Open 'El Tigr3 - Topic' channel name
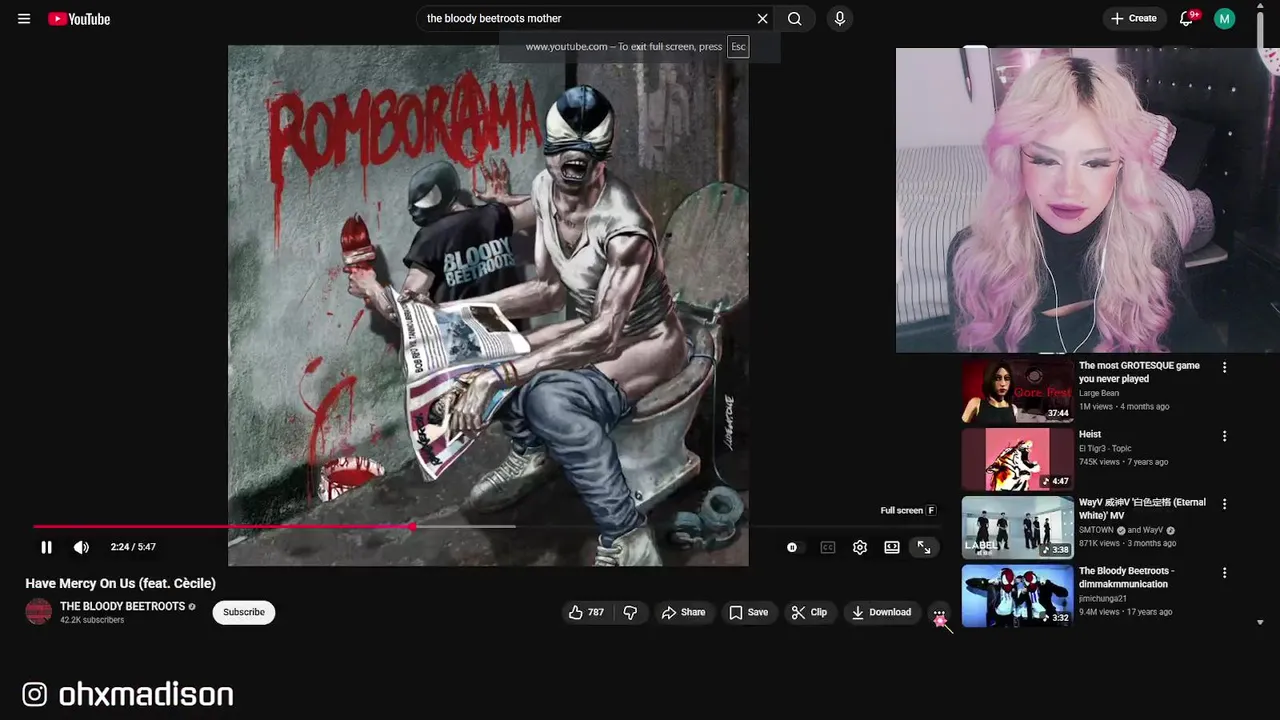1280x720 pixels. pyautogui.click(x=1109, y=448)
